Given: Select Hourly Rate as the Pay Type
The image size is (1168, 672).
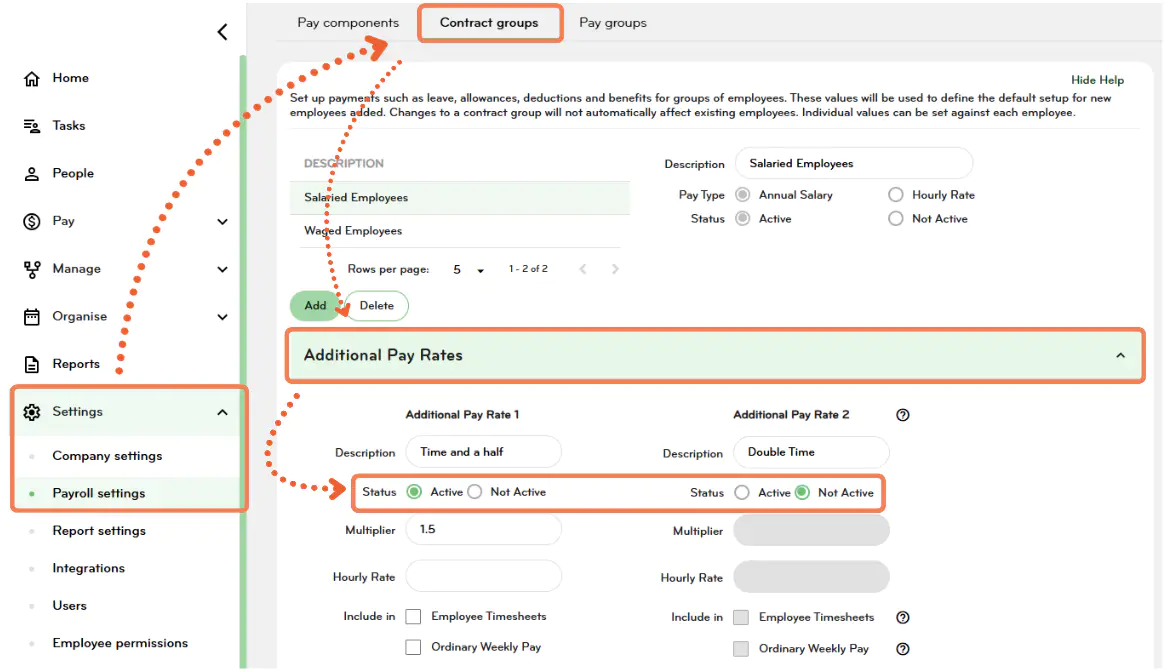Looking at the screenshot, I should point(895,194).
